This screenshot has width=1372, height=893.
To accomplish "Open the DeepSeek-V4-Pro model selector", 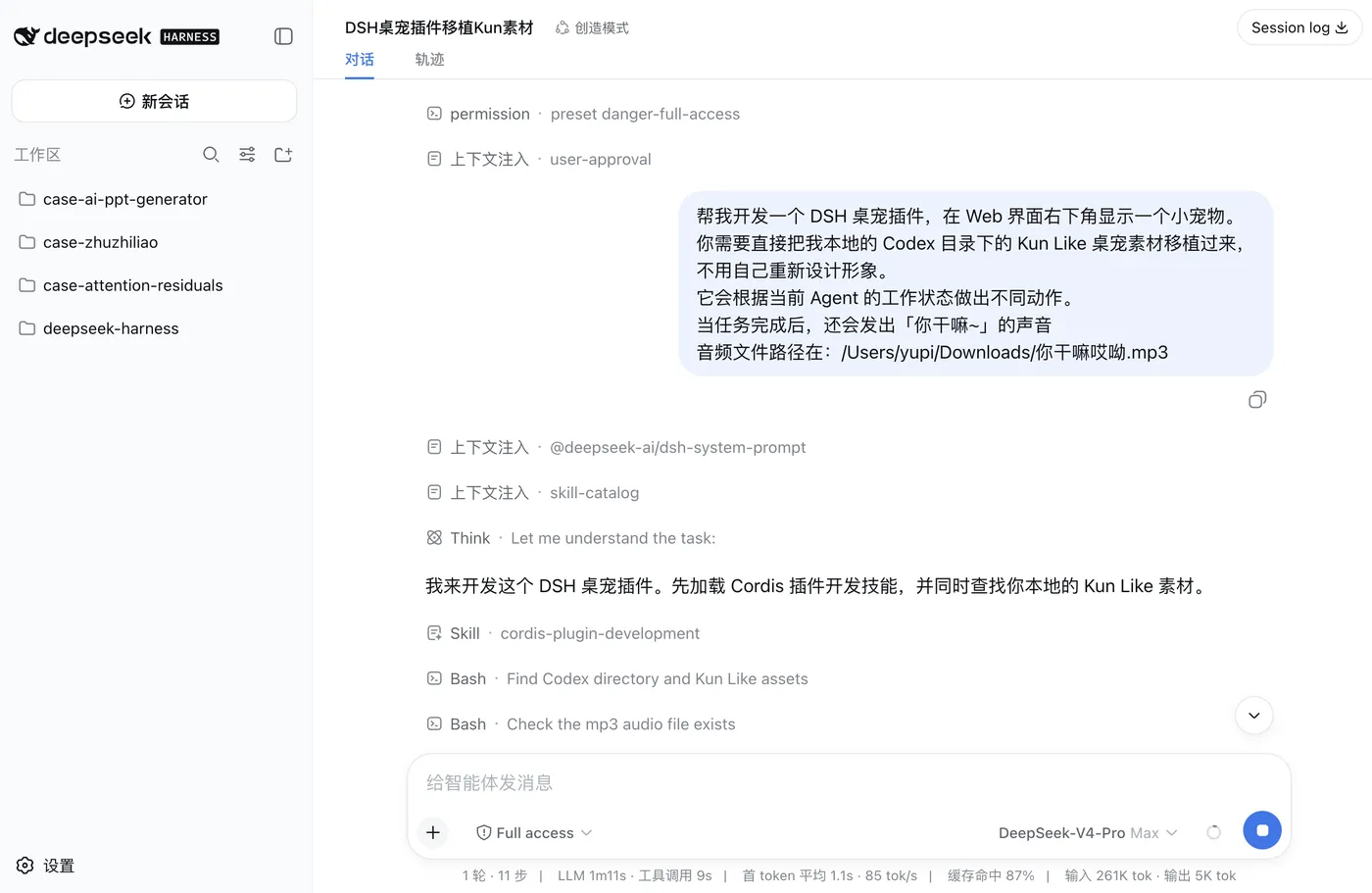I will click(x=1088, y=833).
